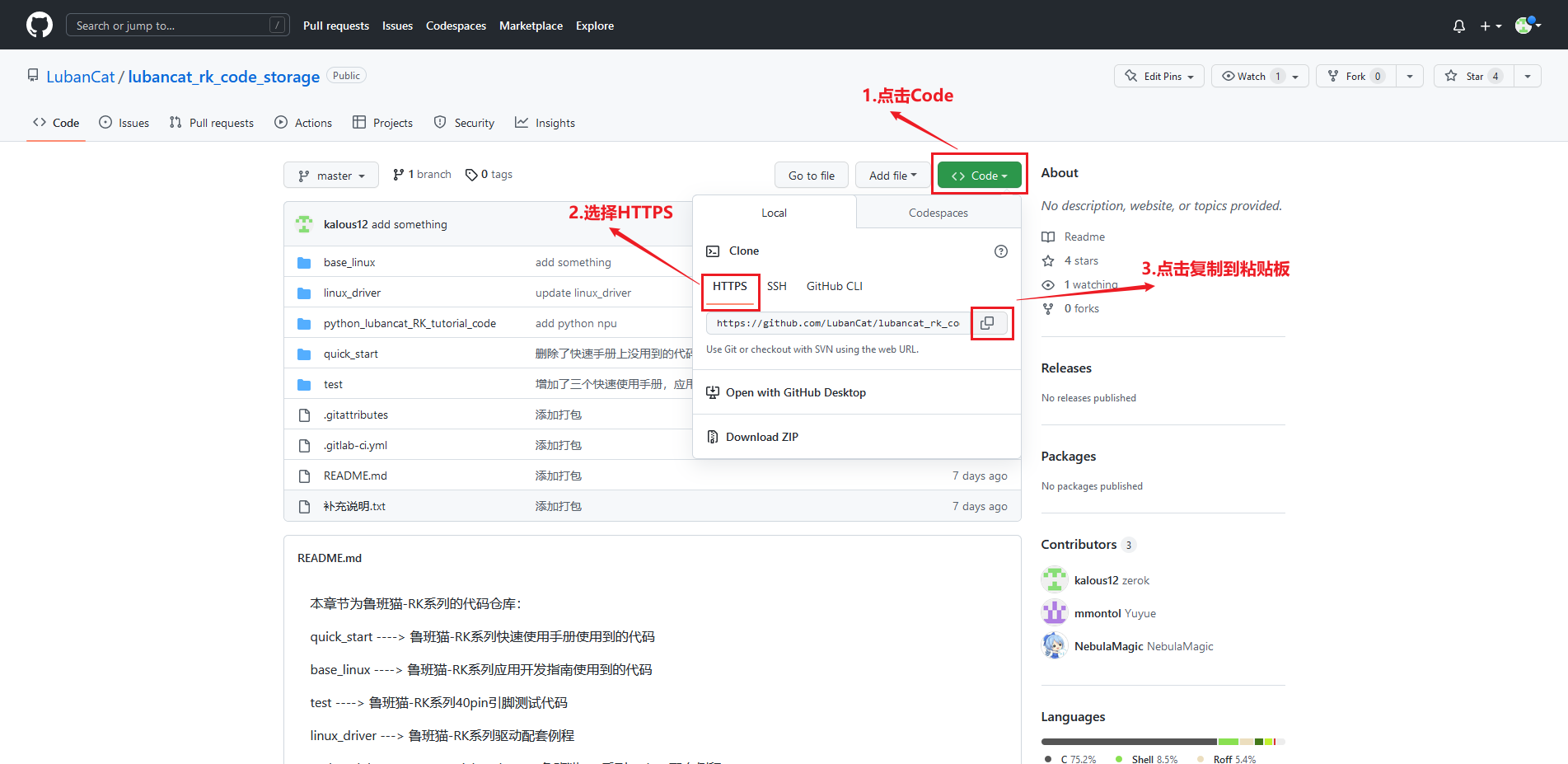Open the Actions tab
The height and width of the screenshot is (764, 1568).
click(303, 123)
